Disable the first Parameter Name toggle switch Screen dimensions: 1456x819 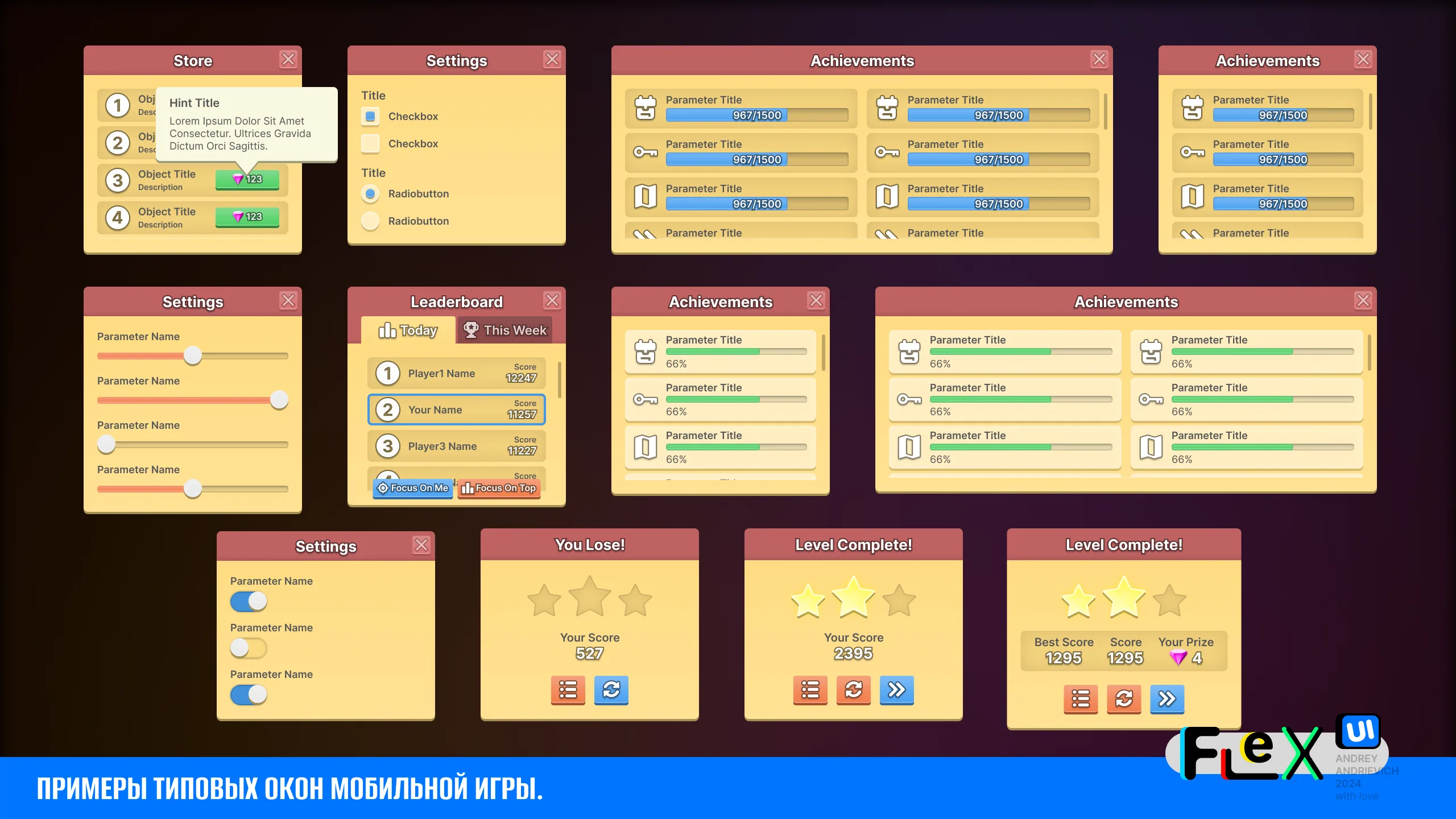pyautogui.click(x=248, y=601)
